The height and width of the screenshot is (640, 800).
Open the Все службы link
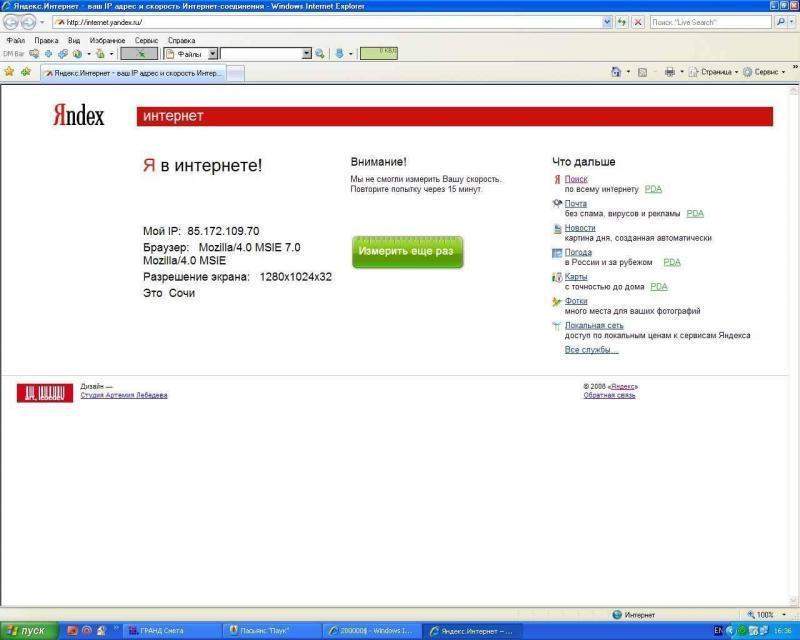tap(591, 350)
